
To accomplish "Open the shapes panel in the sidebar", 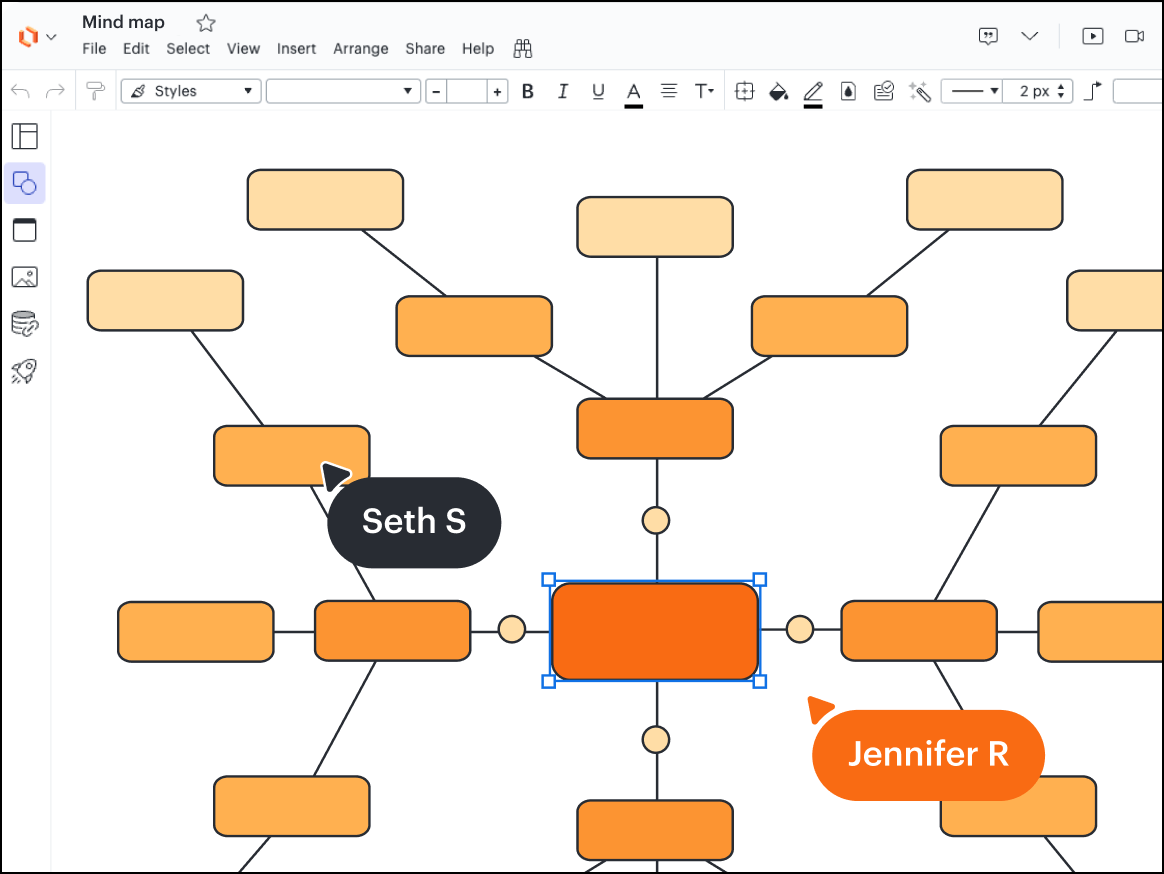I will (x=24, y=183).
